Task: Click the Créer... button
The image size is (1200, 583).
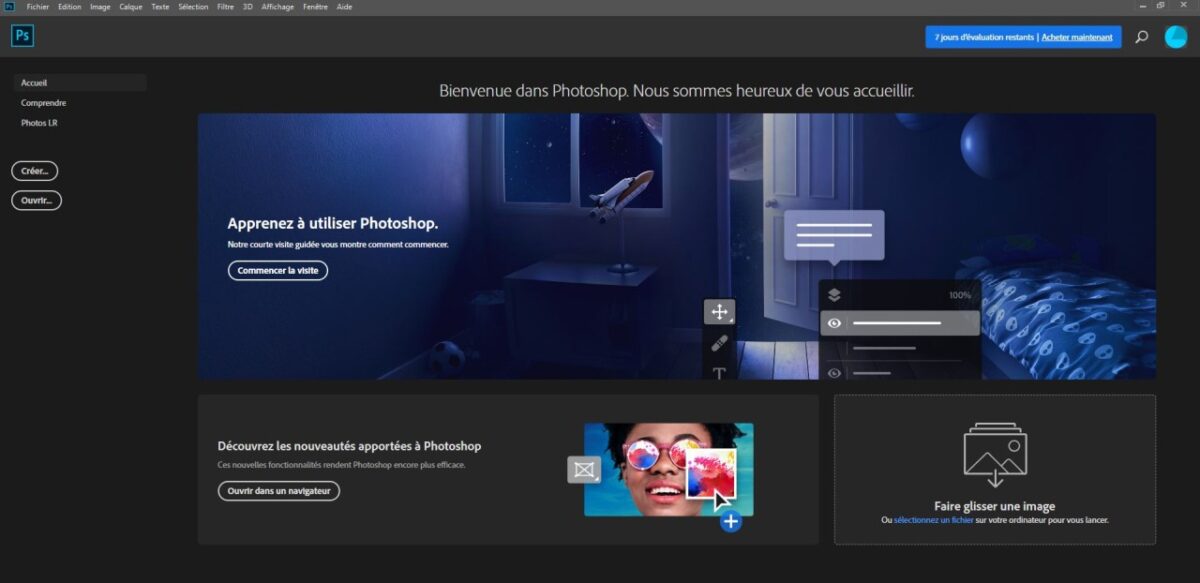Action: [35, 171]
